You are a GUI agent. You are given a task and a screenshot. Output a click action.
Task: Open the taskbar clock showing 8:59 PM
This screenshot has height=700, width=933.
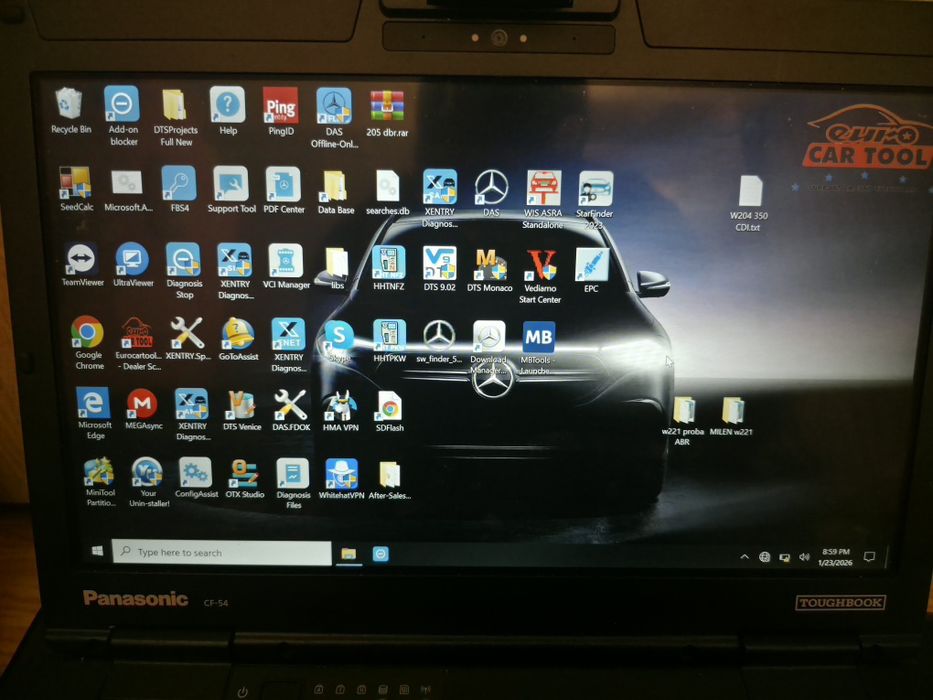pos(835,557)
